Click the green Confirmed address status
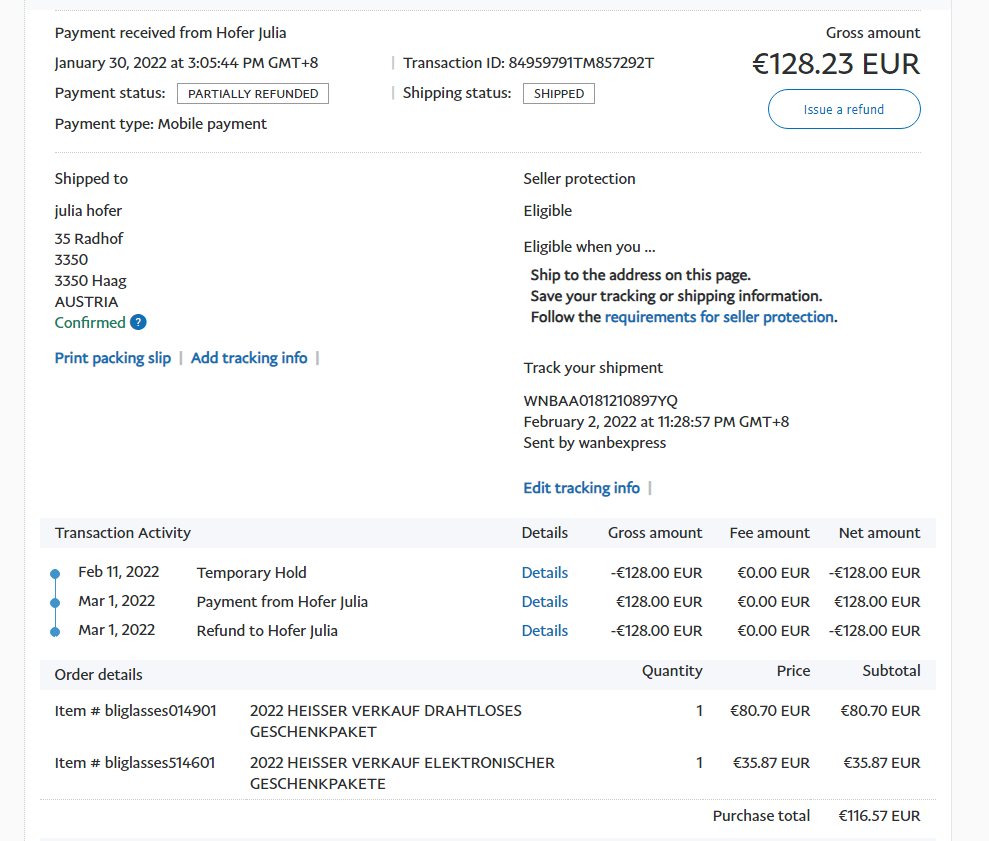The height and width of the screenshot is (841, 989). tap(90, 322)
